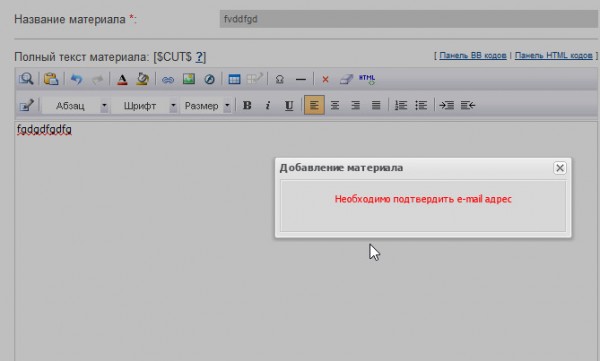Toggle underline formatting

point(289,105)
